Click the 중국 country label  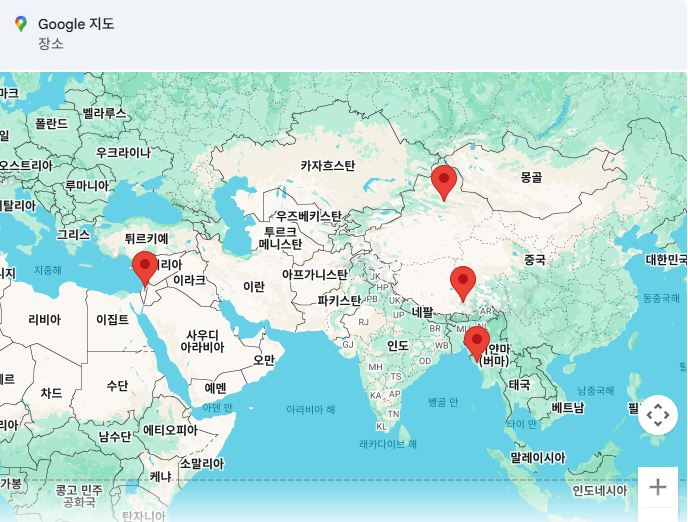[535, 260]
